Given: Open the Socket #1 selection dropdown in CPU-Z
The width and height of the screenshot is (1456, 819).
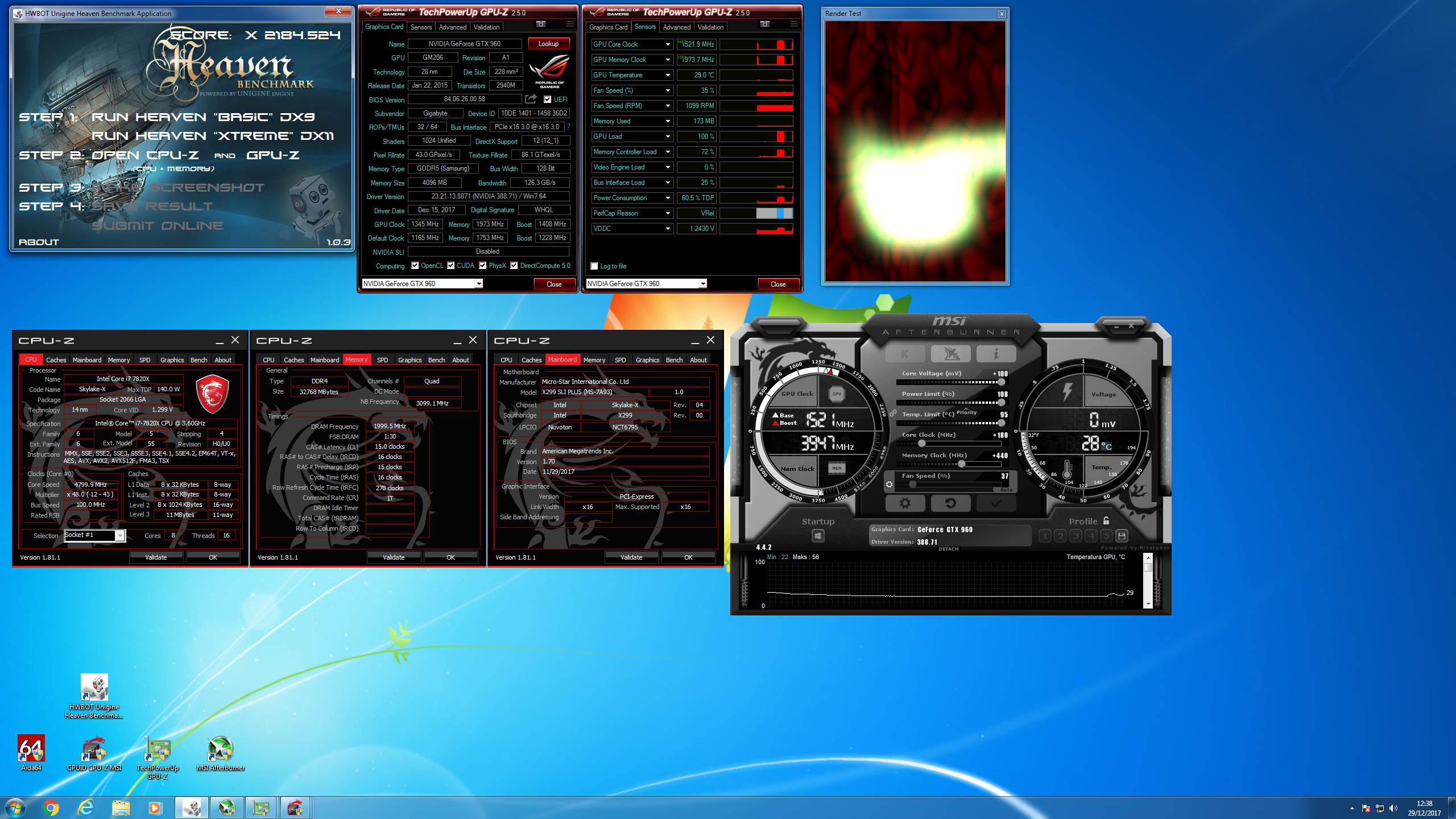Looking at the screenshot, I should [119, 535].
